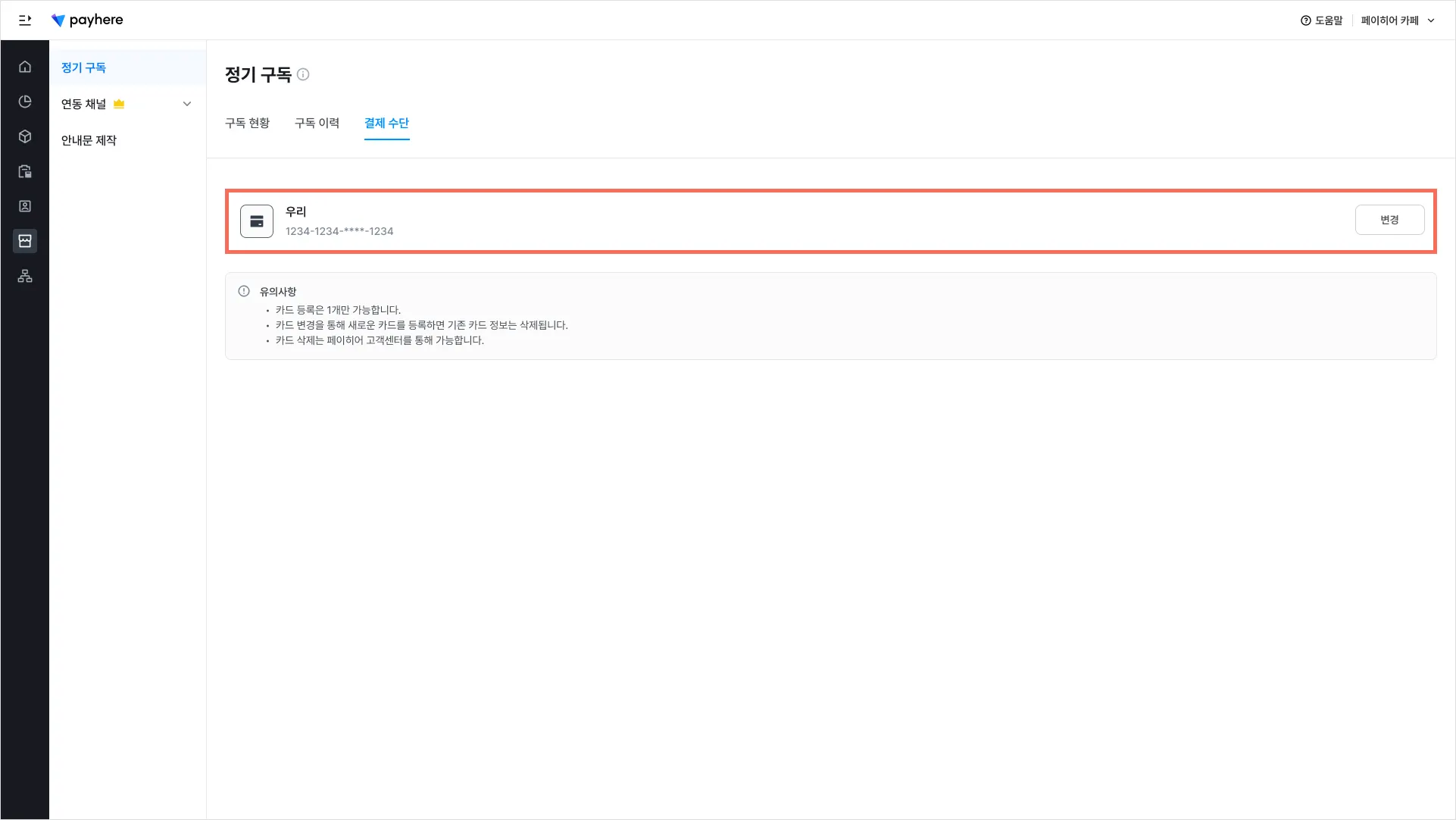1456x820 pixels.
Task: Click the payhere logo
Action: pos(87,20)
